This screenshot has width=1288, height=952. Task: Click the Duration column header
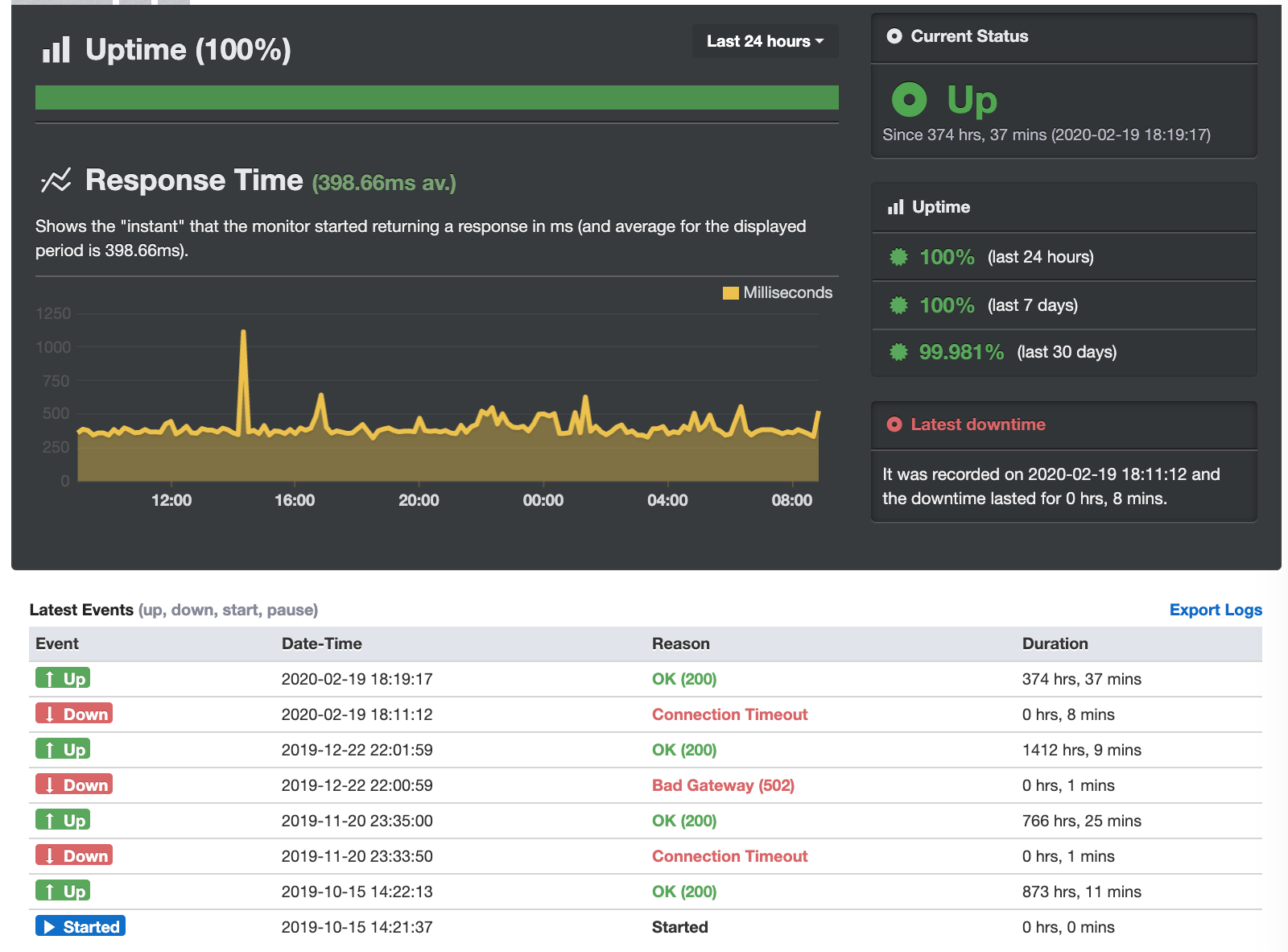coord(1055,644)
